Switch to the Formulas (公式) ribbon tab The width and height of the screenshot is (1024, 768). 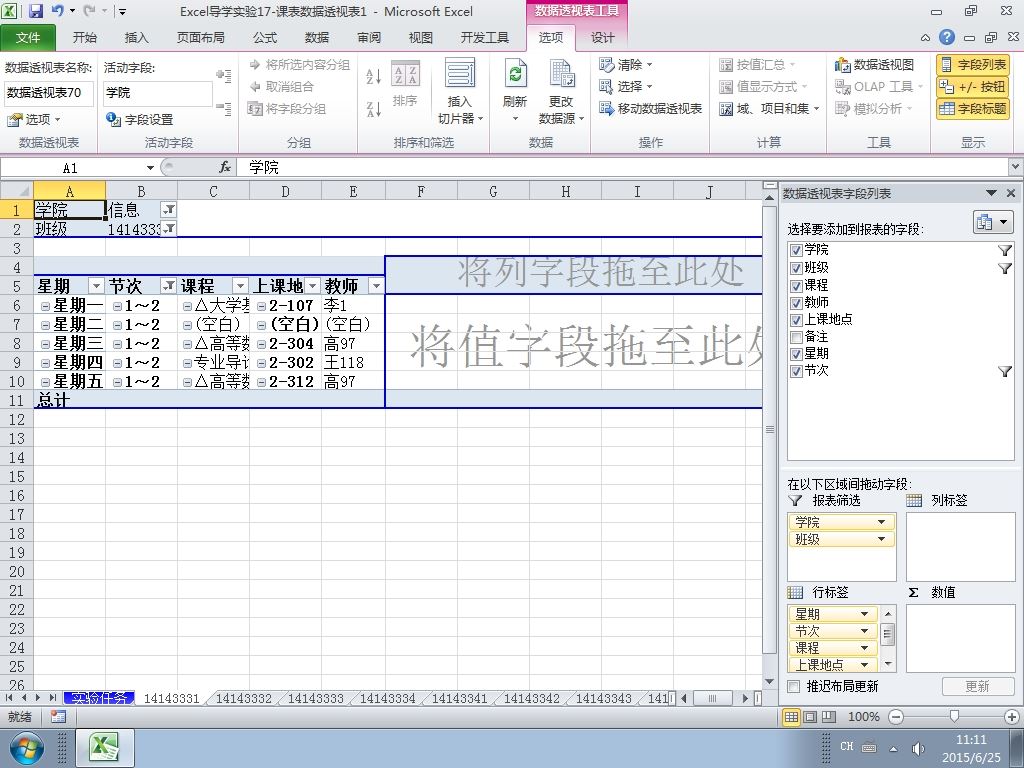pos(264,38)
